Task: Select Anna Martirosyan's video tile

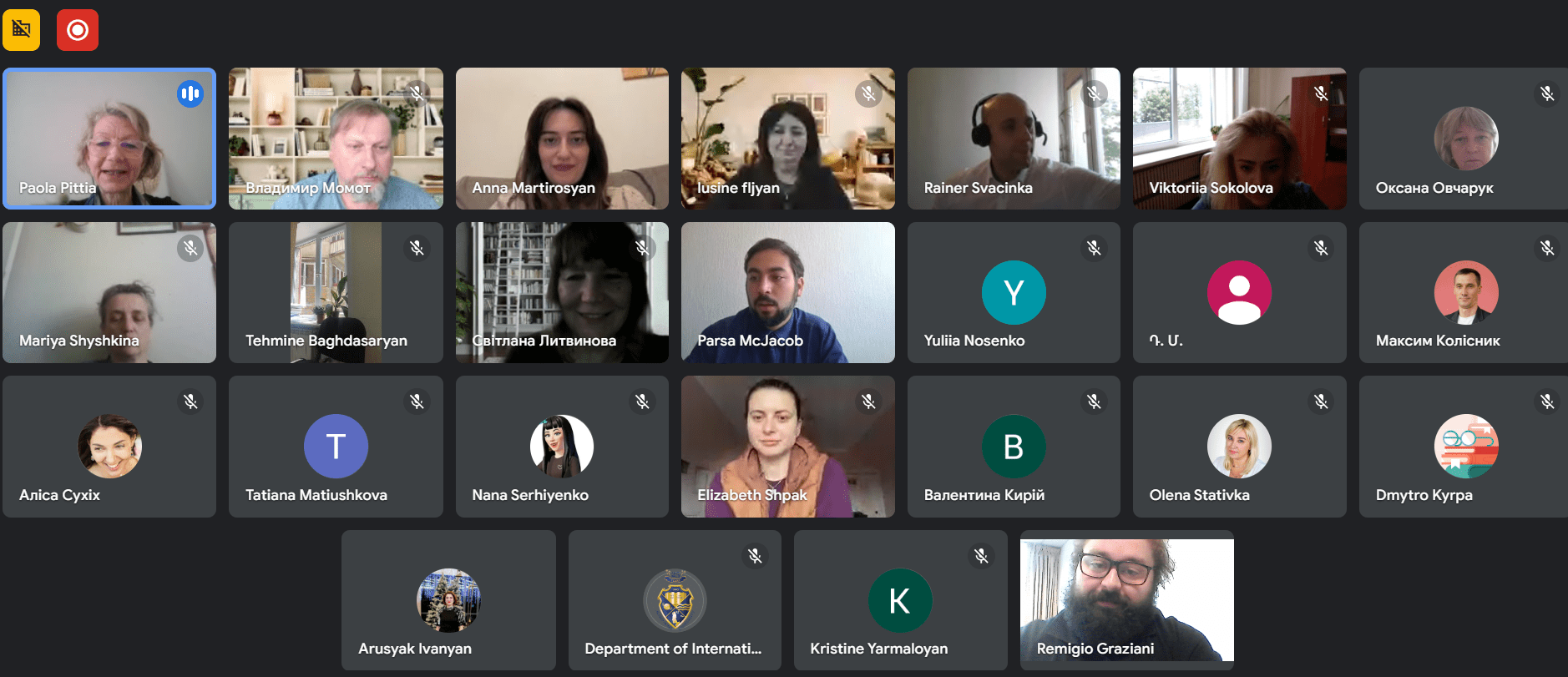Action: pos(562,139)
